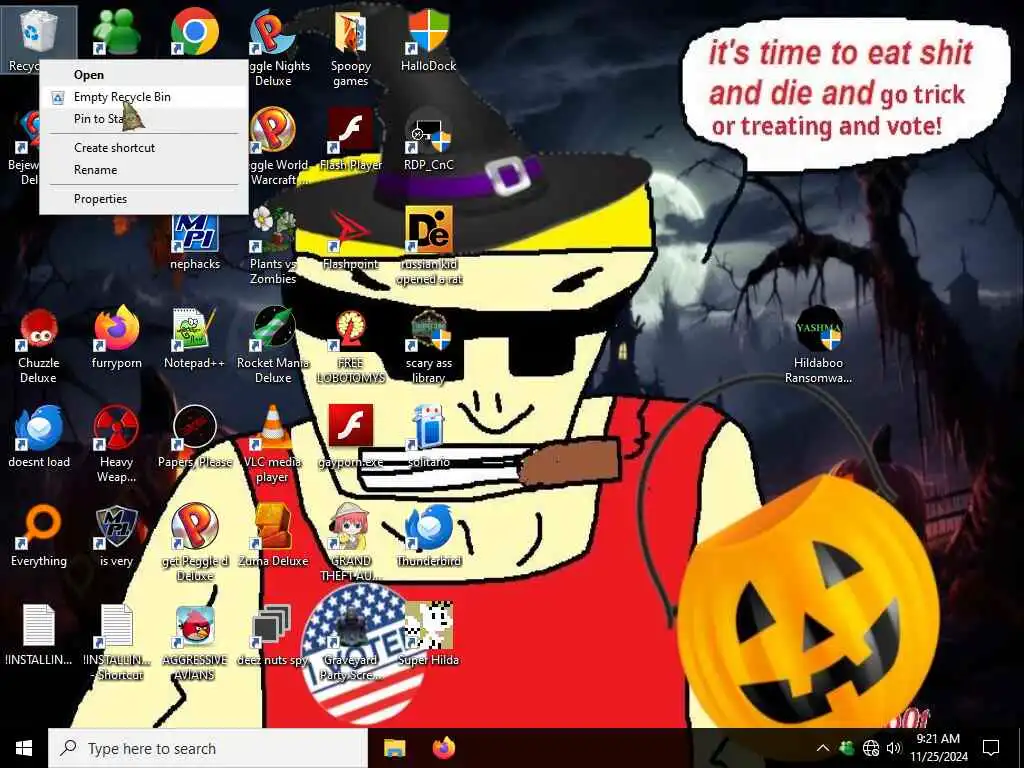Launch VLC media player
The image size is (1024, 768).
tap(273, 444)
